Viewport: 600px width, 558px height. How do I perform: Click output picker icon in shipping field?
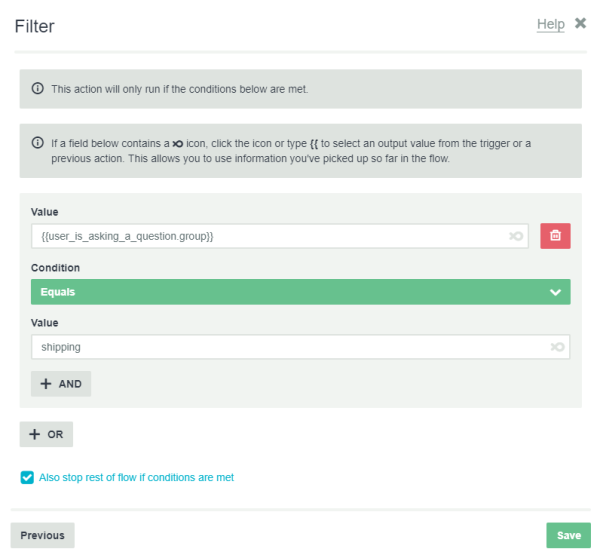(x=557, y=347)
